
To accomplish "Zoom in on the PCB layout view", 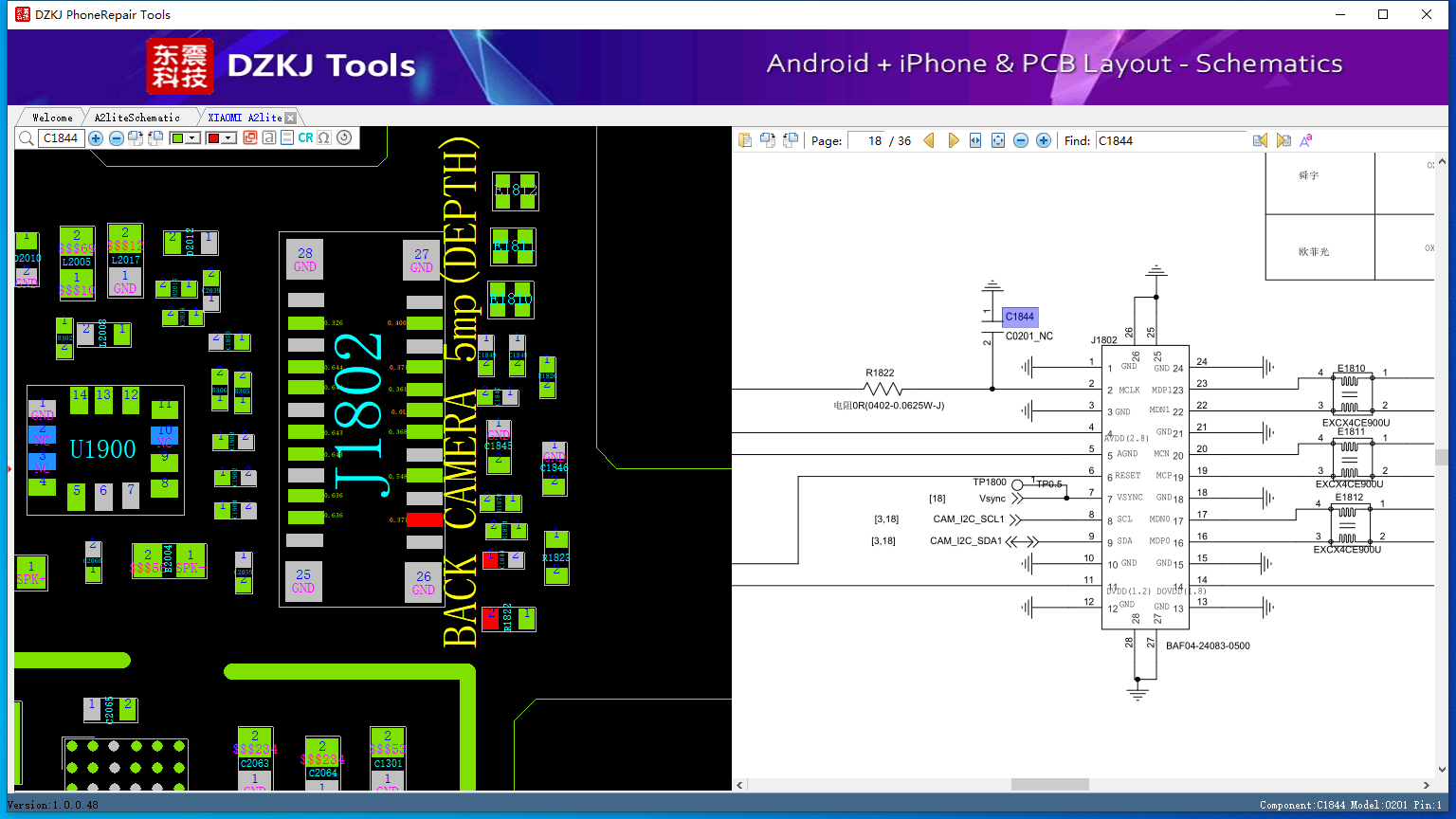I will click(96, 138).
